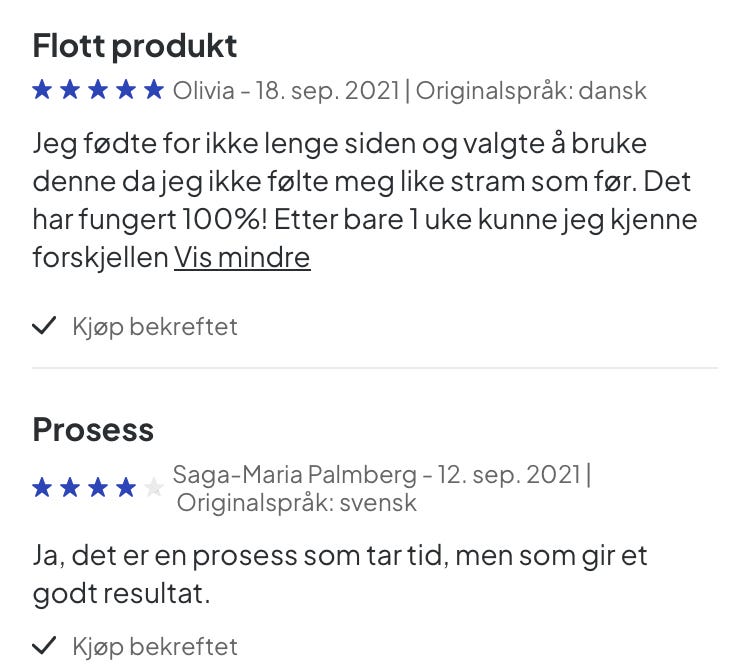
Task: Click the review text starting 'Ja, det er en prosess'
Action: click(340, 573)
